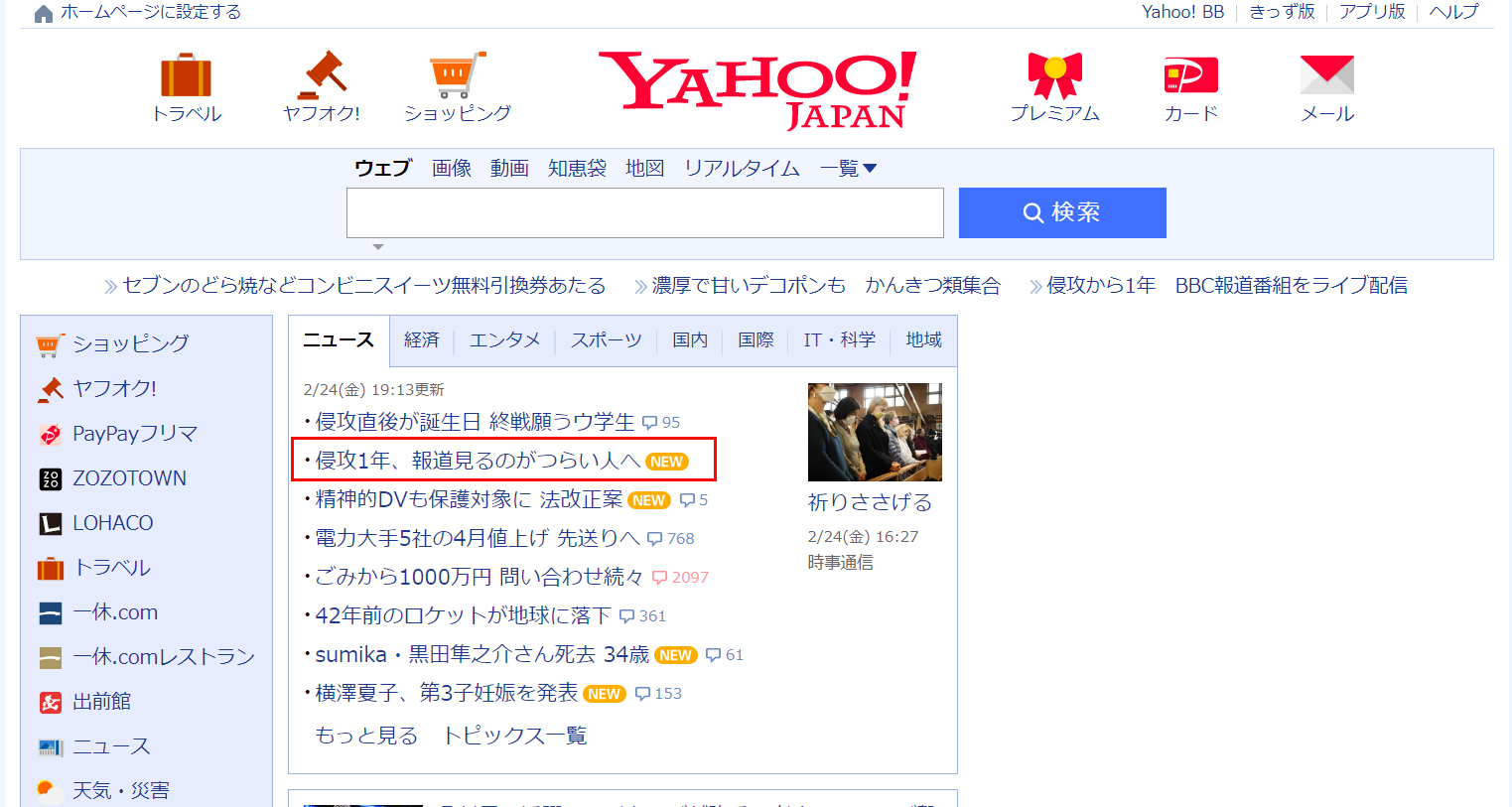Viewport: 1512px width, 807px height.
Task: Open promo 侵攻から1年 BBC報道番組をライブ配信
Action: click(1227, 286)
